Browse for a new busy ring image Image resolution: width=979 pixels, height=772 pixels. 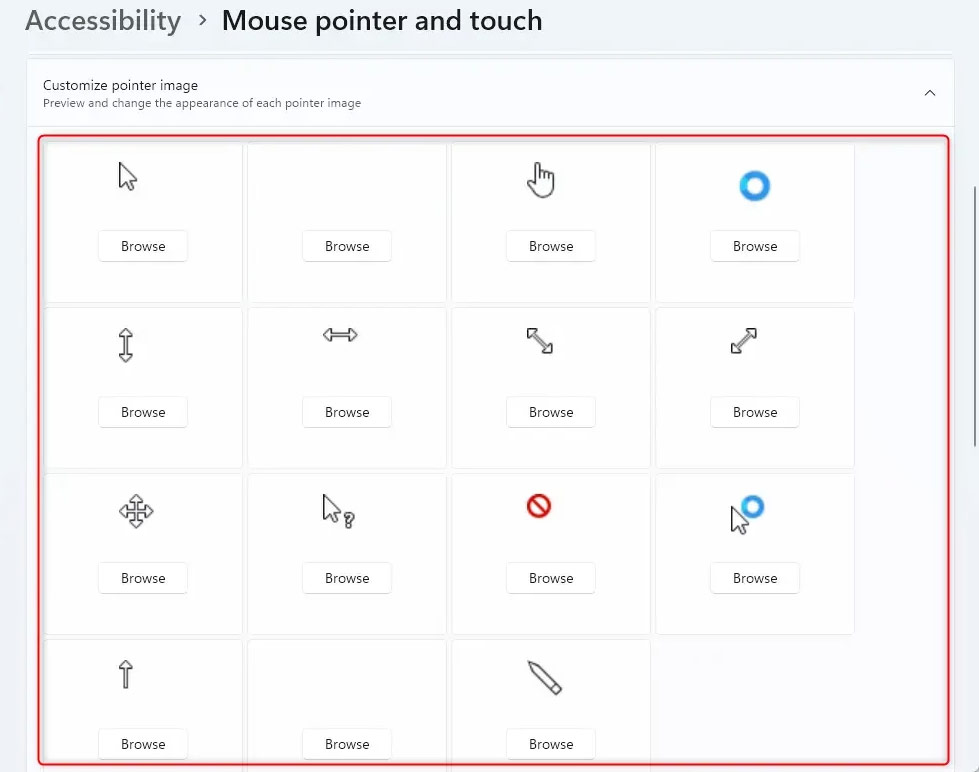(755, 246)
